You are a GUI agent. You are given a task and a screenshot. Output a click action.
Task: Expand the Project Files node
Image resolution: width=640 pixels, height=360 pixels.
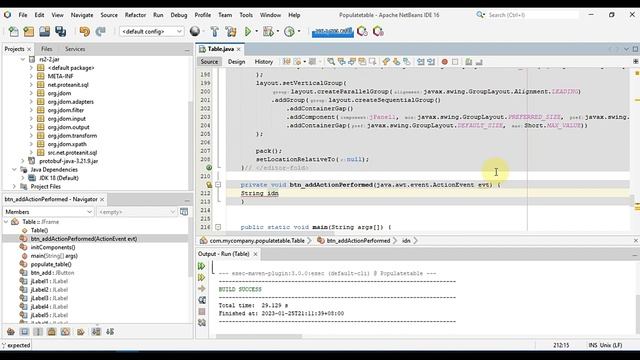[14, 187]
